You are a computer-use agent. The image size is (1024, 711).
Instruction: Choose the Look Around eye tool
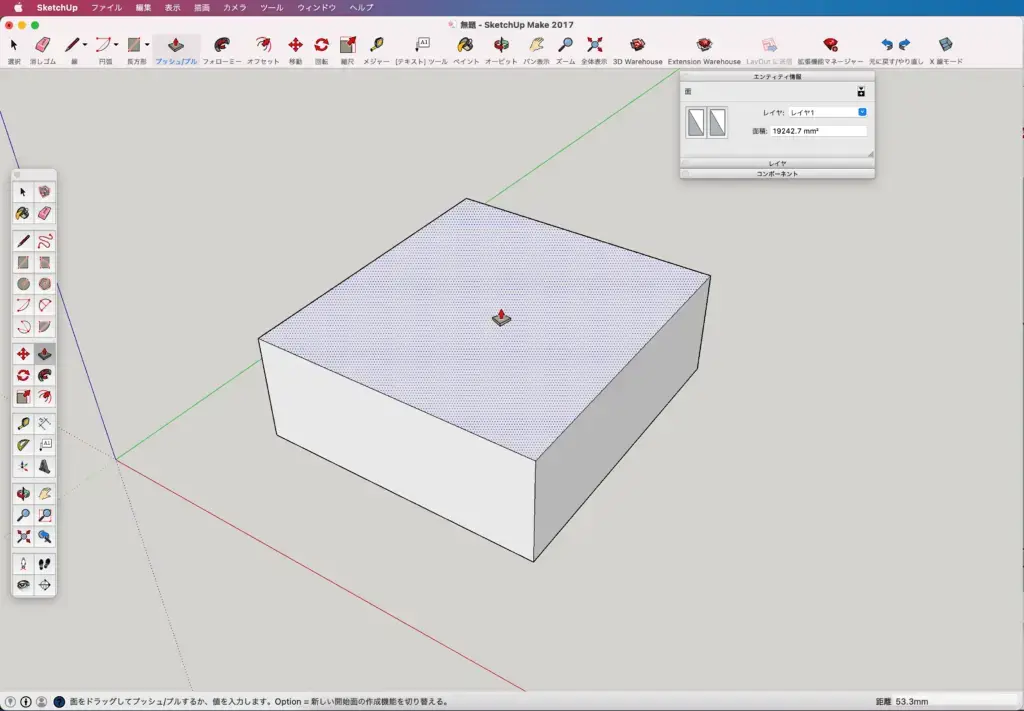click(24, 585)
